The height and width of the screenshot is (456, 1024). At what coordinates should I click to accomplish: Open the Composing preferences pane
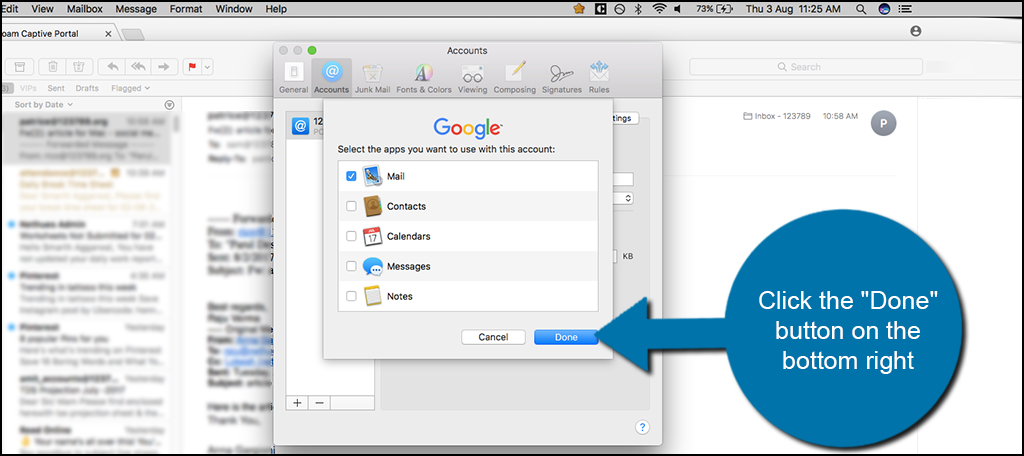click(515, 78)
